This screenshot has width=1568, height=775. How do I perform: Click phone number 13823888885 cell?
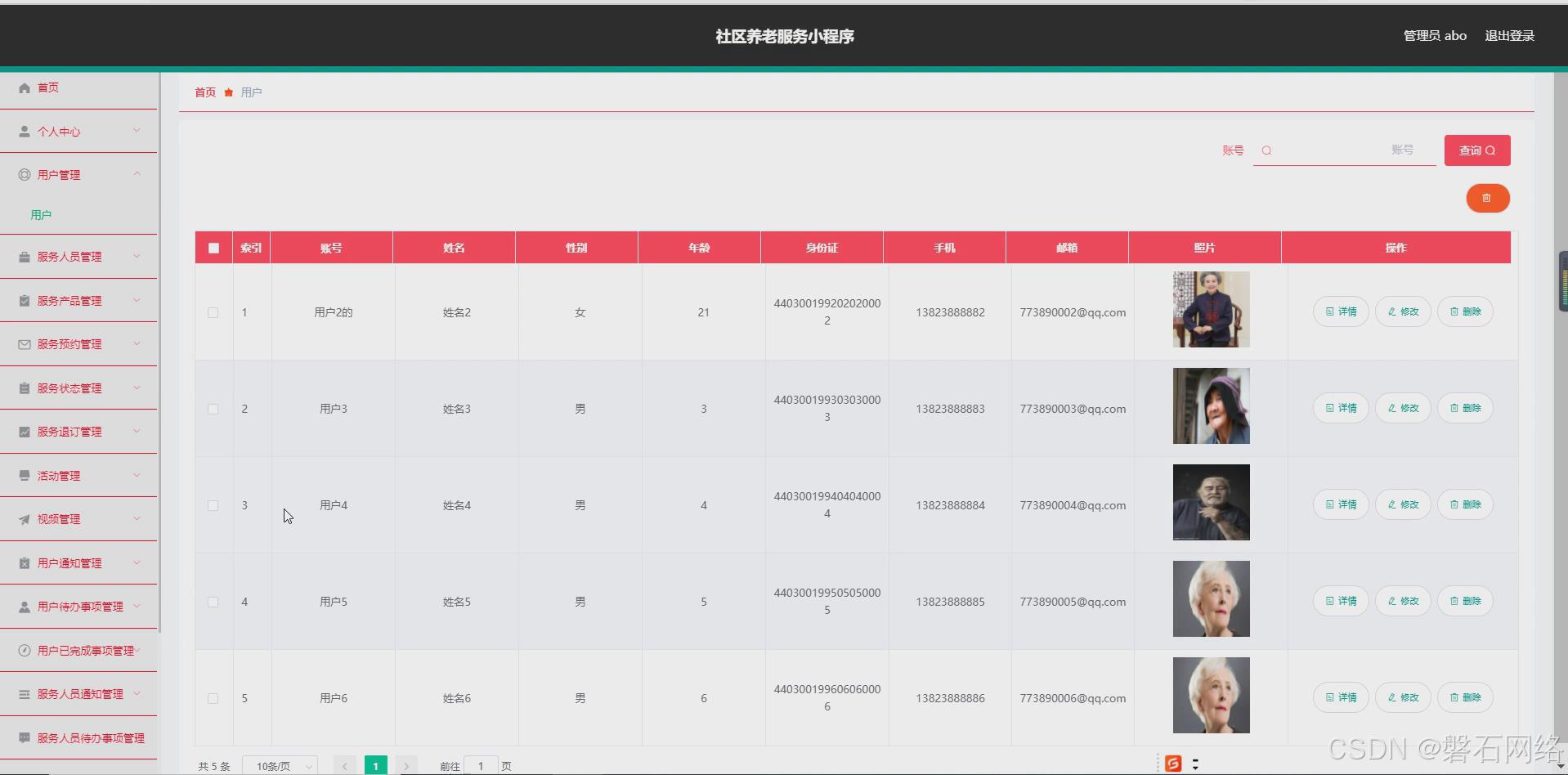(x=950, y=602)
